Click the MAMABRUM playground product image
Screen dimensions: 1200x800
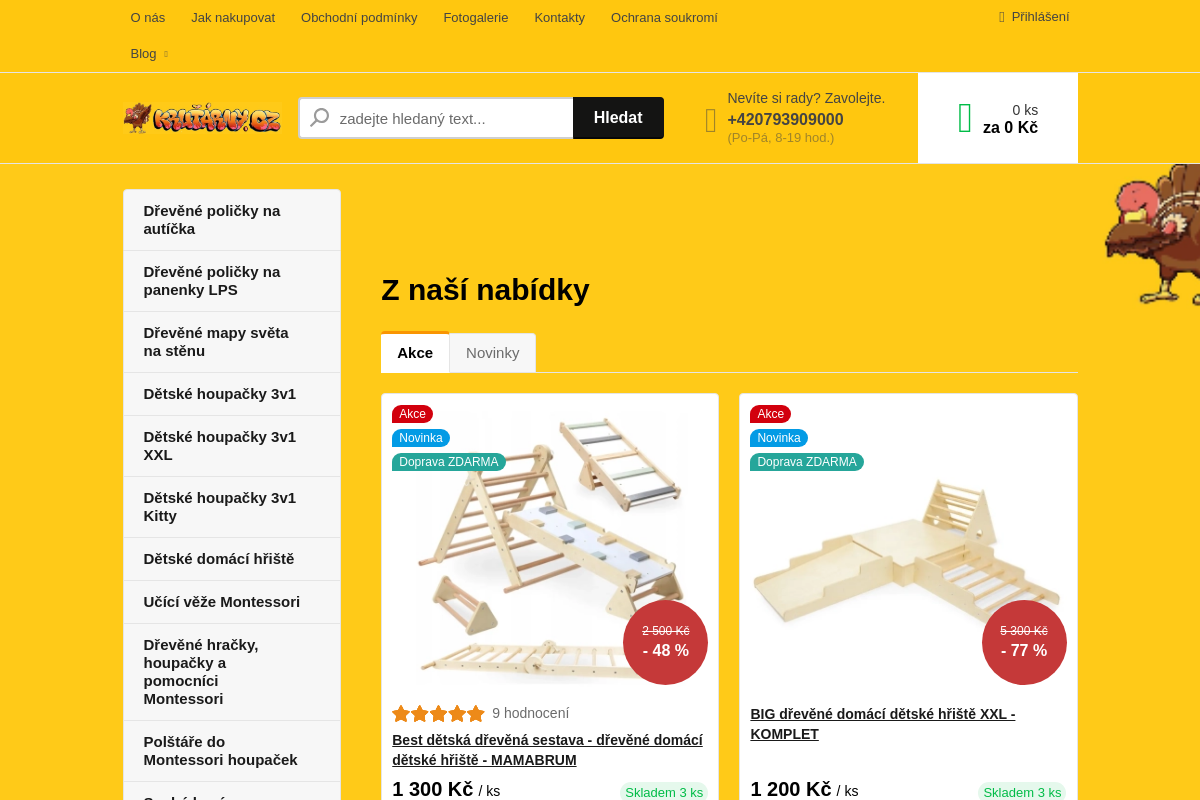(550, 545)
